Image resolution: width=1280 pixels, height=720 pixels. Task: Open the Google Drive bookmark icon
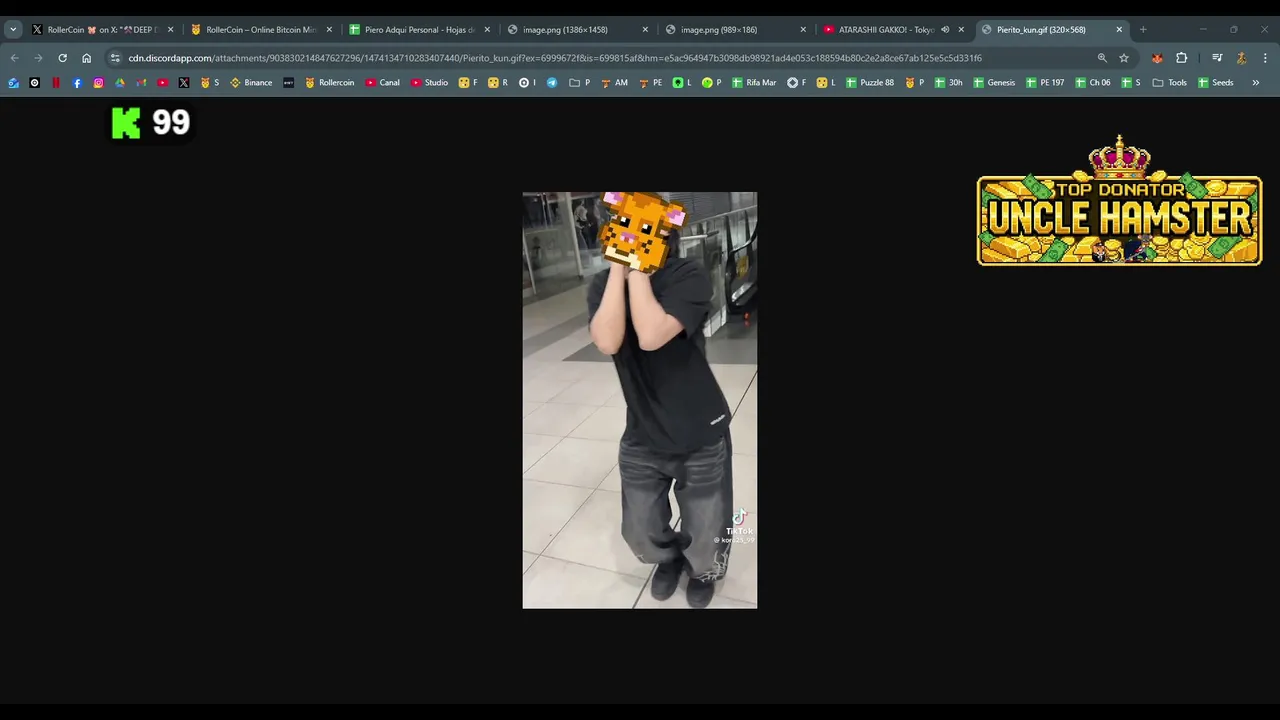(120, 83)
